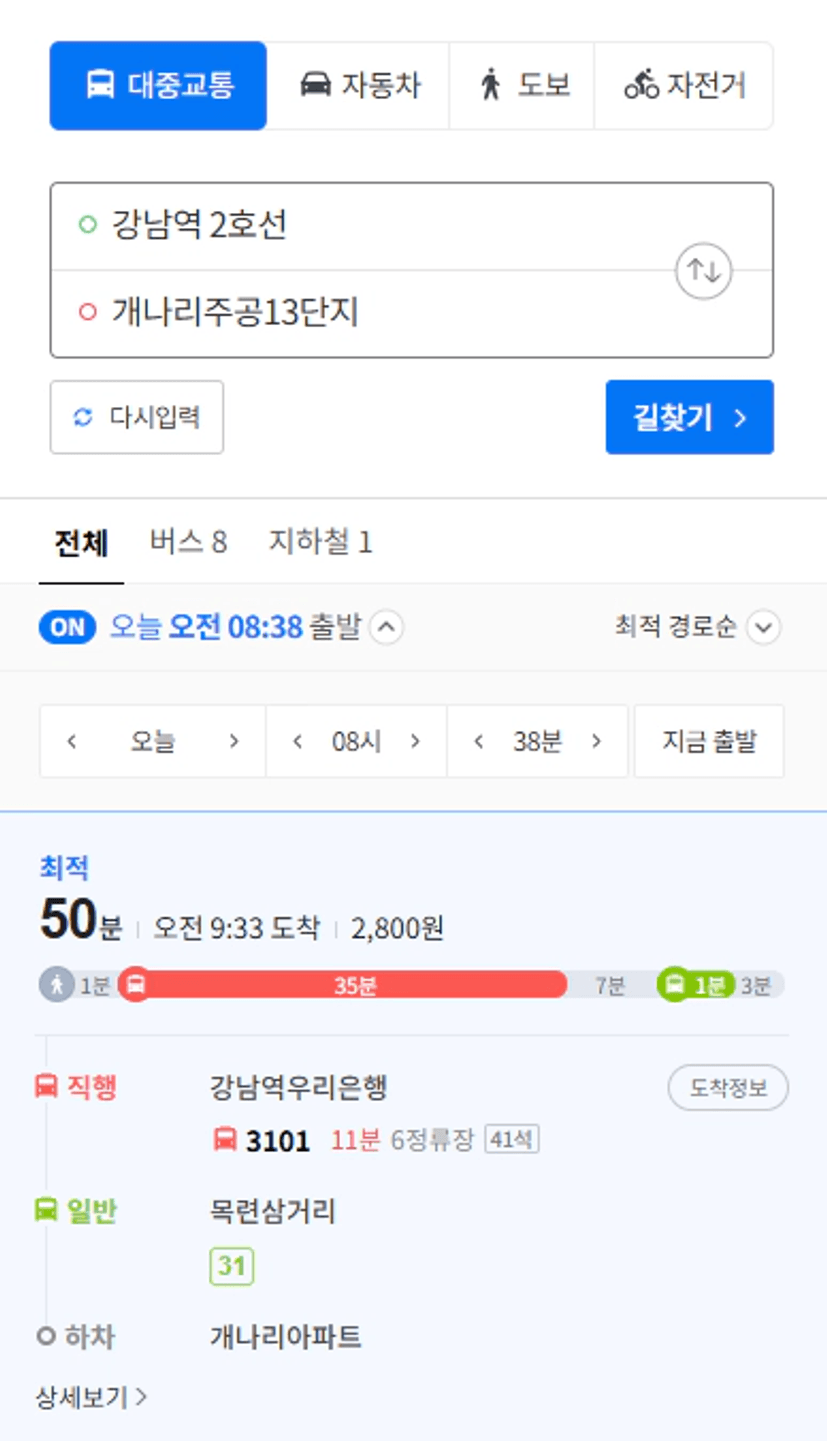
Task: Collapse the departure time picker chevron
Action: [387, 628]
